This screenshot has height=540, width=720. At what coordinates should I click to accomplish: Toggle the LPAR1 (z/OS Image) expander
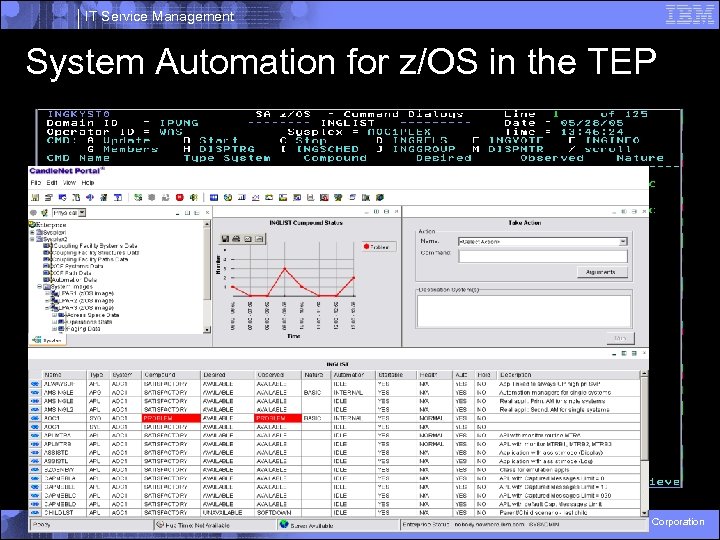click(47, 293)
